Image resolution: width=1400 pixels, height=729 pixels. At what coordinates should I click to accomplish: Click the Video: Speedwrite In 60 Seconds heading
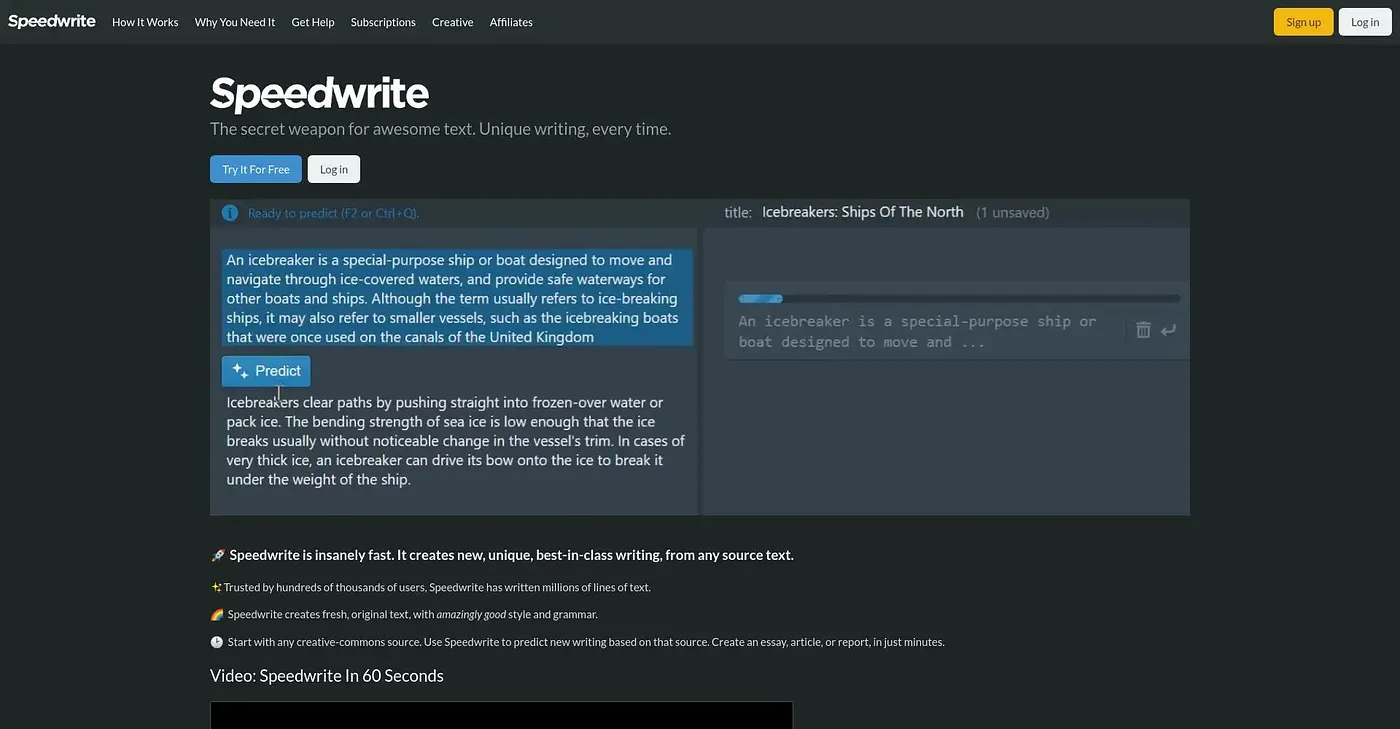pyautogui.click(x=327, y=676)
